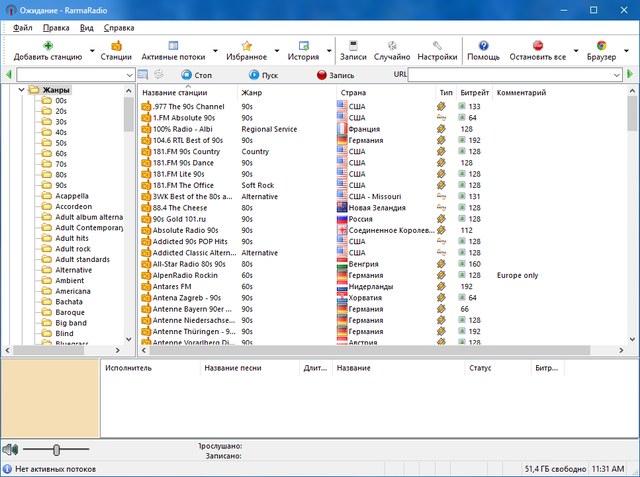Open the Файл menu
This screenshot has width=640, height=477.
[23, 27]
